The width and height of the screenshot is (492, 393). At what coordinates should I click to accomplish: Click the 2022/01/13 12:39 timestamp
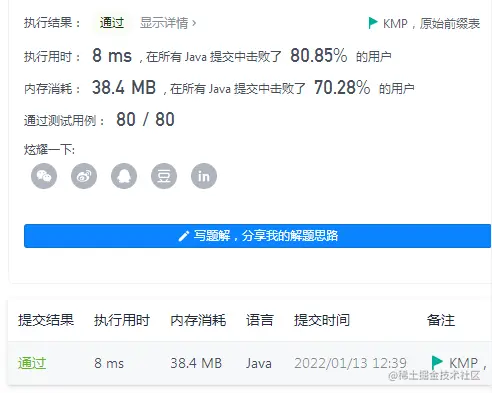click(x=350, y=363)
